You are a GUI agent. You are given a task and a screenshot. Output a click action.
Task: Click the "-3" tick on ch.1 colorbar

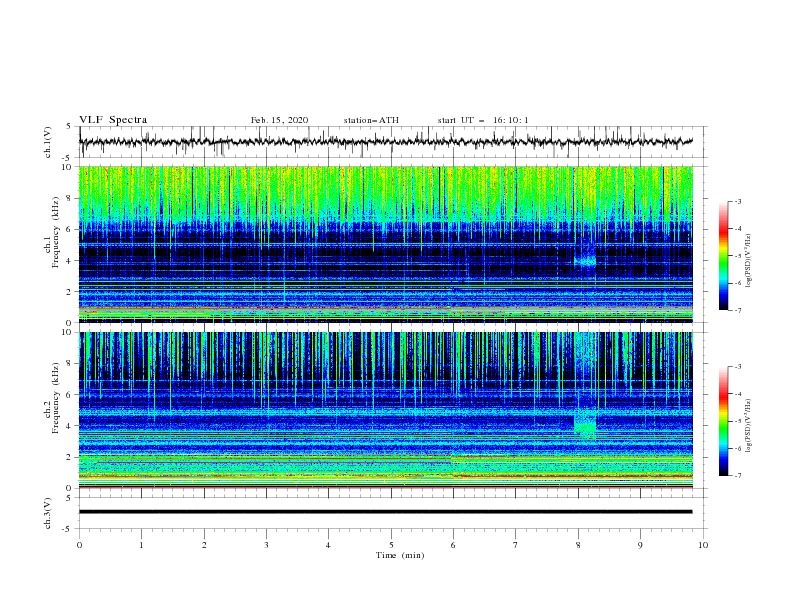click(738, 201)
